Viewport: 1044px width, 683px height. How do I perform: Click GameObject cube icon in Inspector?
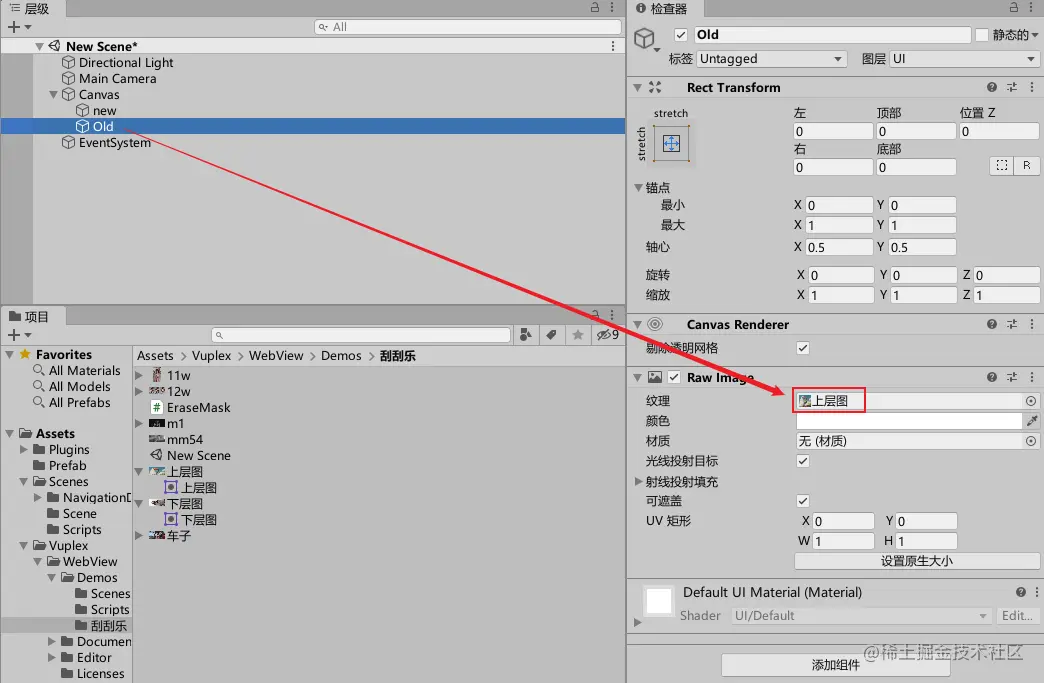645,39
